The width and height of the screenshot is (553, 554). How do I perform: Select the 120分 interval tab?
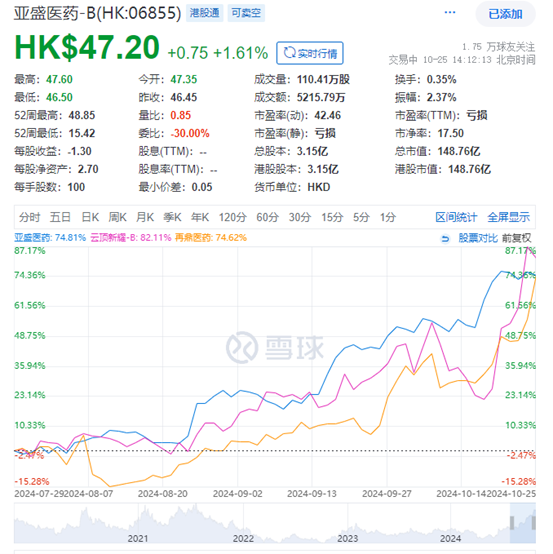tap(233, 217)
